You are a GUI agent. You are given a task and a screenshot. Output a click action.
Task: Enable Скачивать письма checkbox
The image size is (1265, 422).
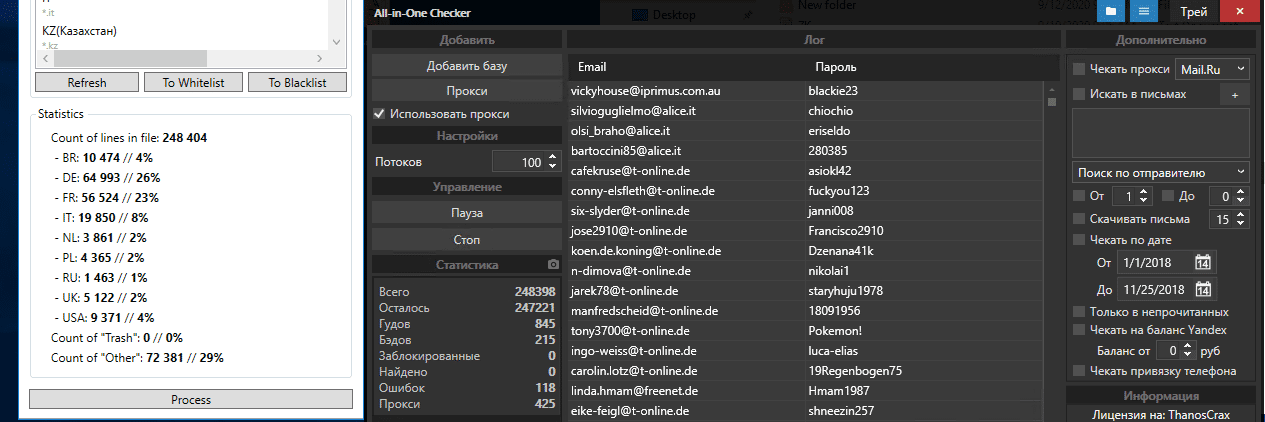tap(1079, 219)
